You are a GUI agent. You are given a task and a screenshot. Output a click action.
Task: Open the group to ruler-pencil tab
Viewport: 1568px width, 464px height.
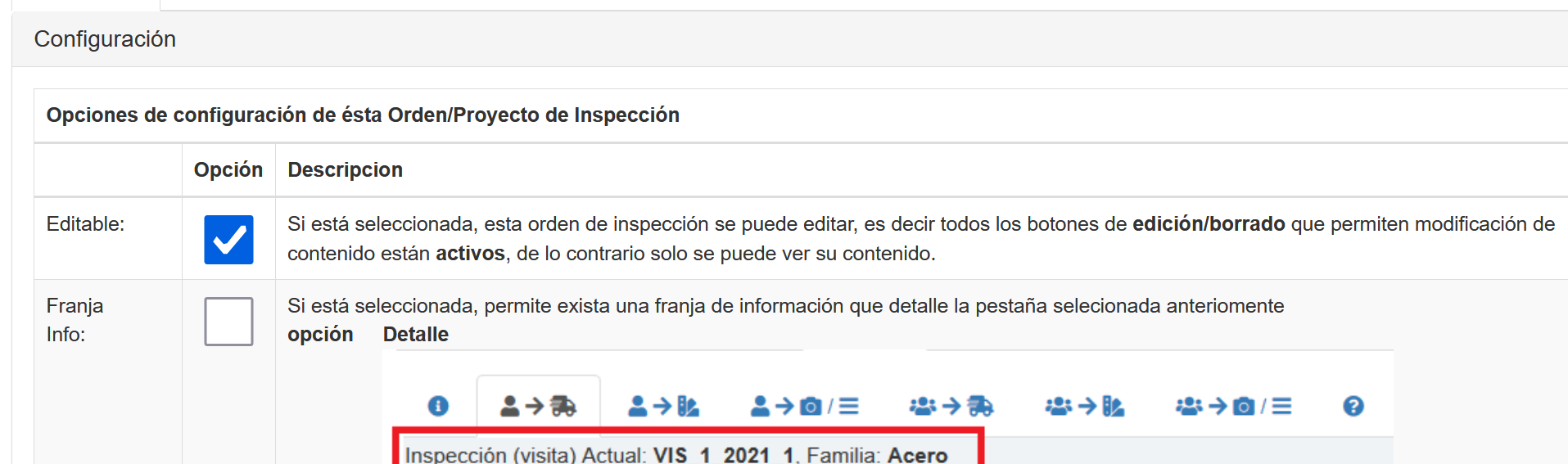click(1084, 406)
